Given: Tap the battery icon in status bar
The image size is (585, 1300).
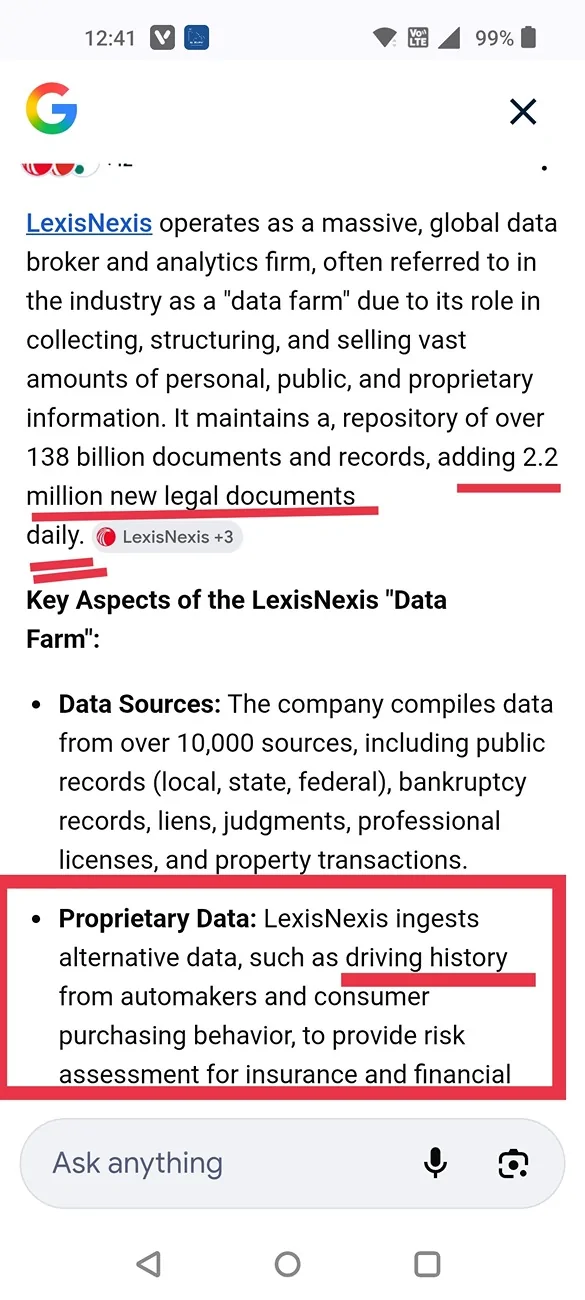Looking at the screenshot, I should point(528,39).
